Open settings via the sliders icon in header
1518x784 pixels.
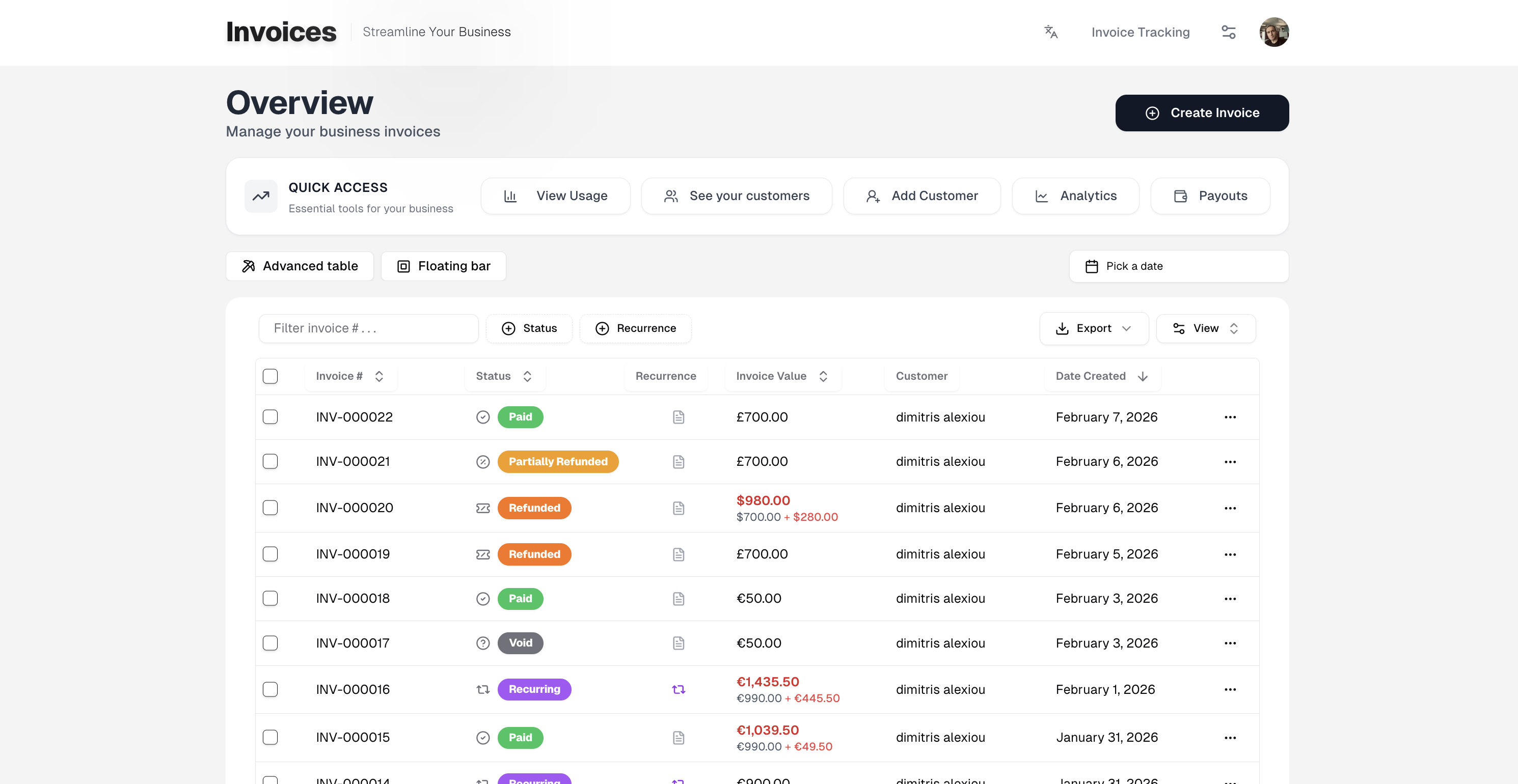pos(1229,32)
